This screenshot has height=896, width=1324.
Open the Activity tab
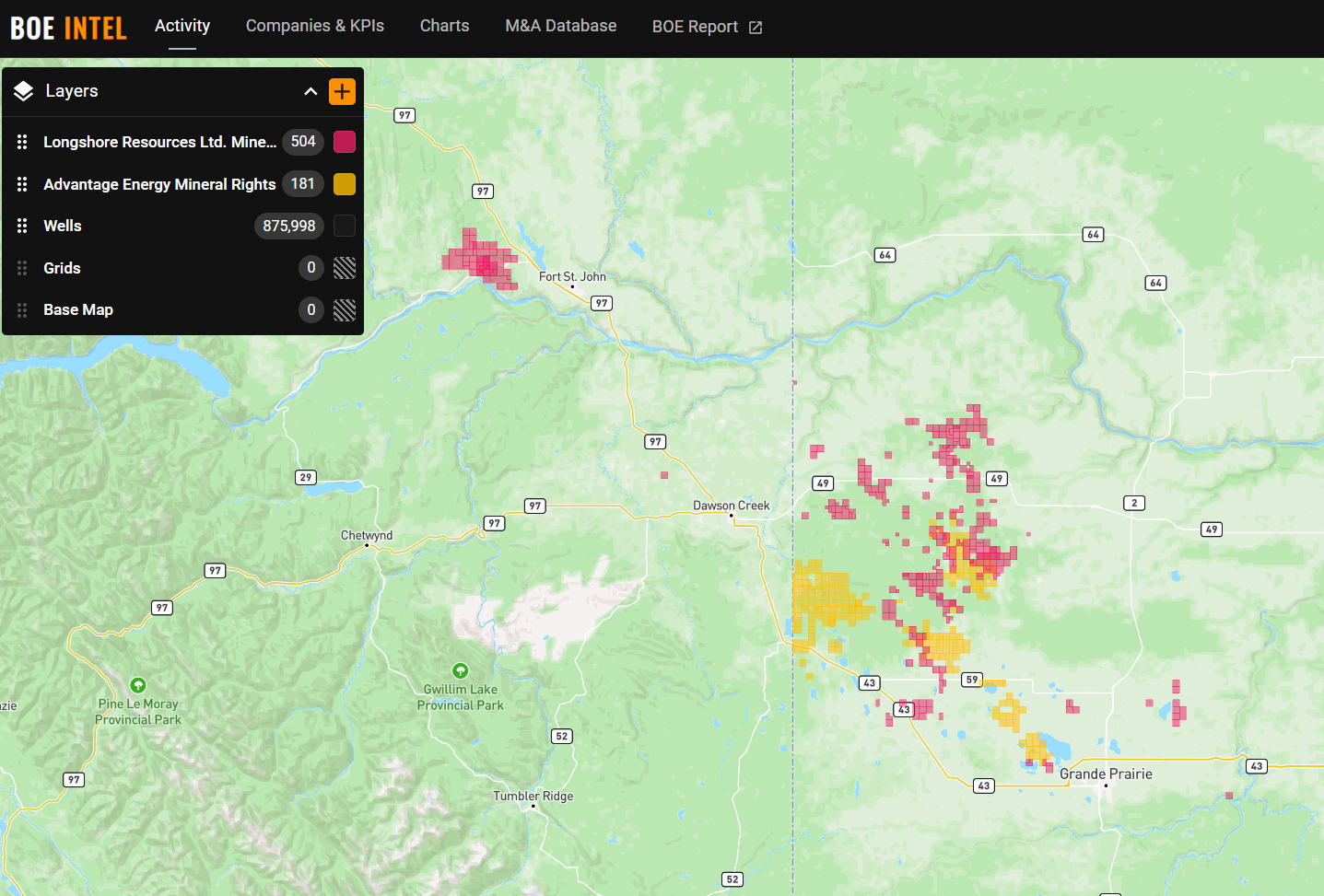182,26
